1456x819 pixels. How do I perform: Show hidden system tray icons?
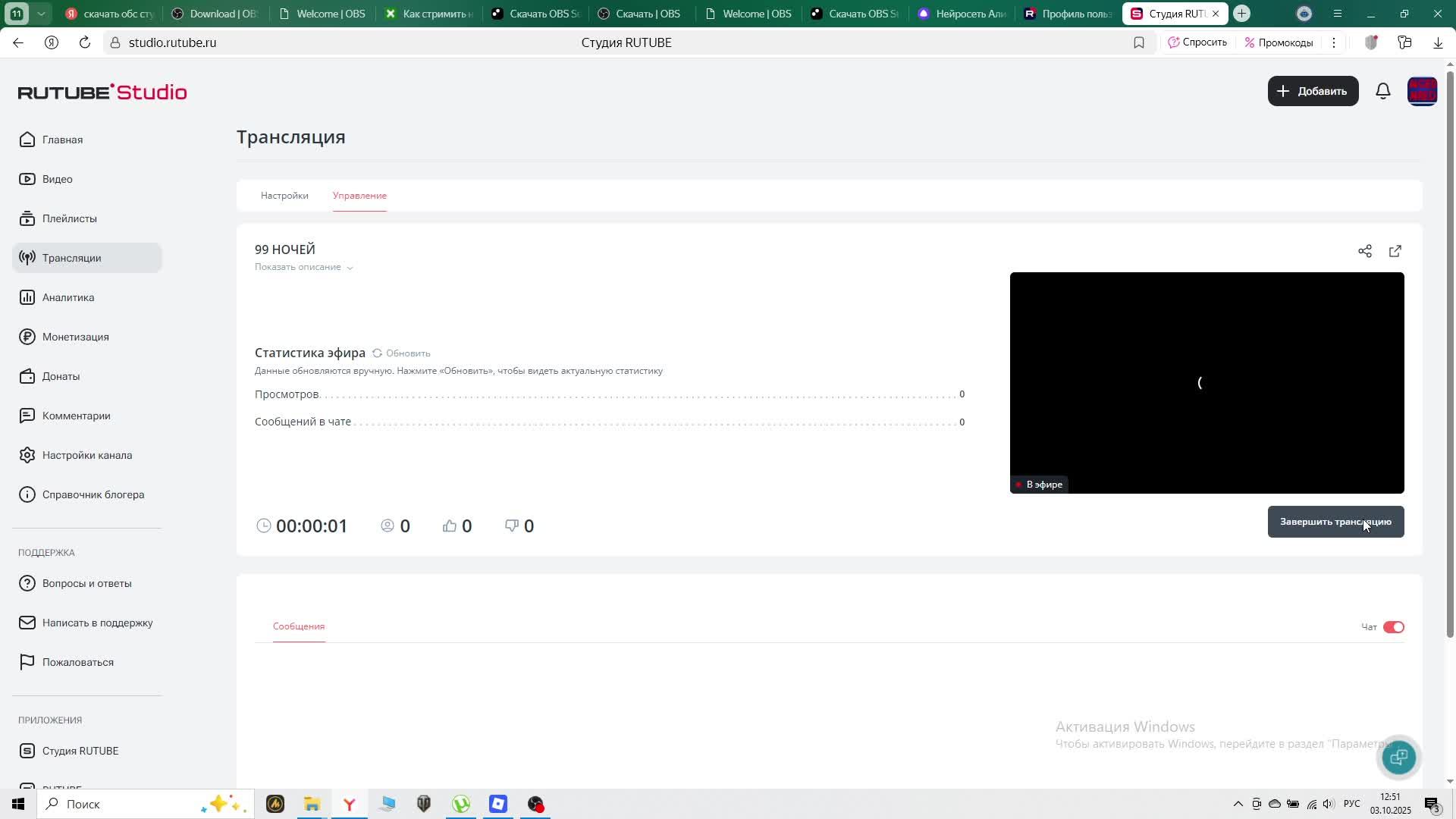coord(1238,804)
